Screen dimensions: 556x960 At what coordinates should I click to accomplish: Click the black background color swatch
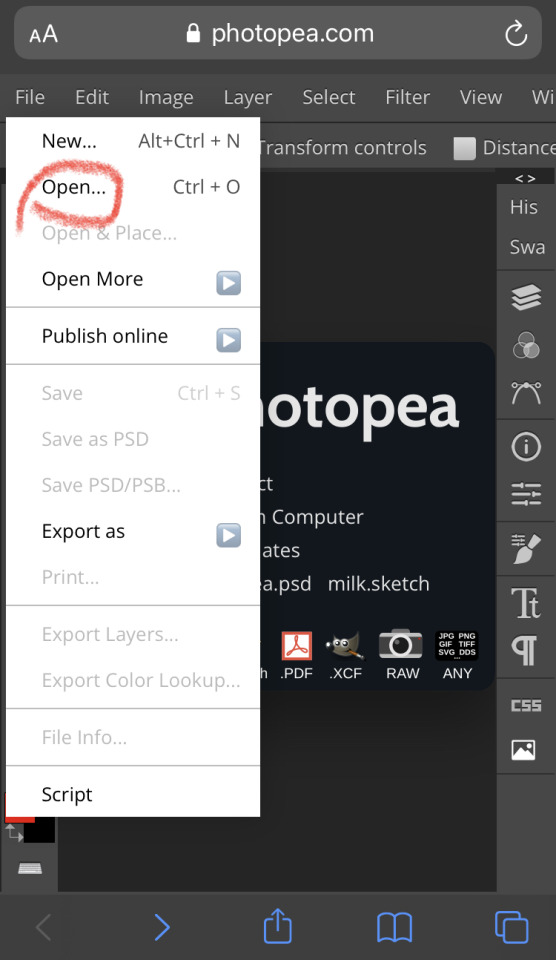[42, 830]
